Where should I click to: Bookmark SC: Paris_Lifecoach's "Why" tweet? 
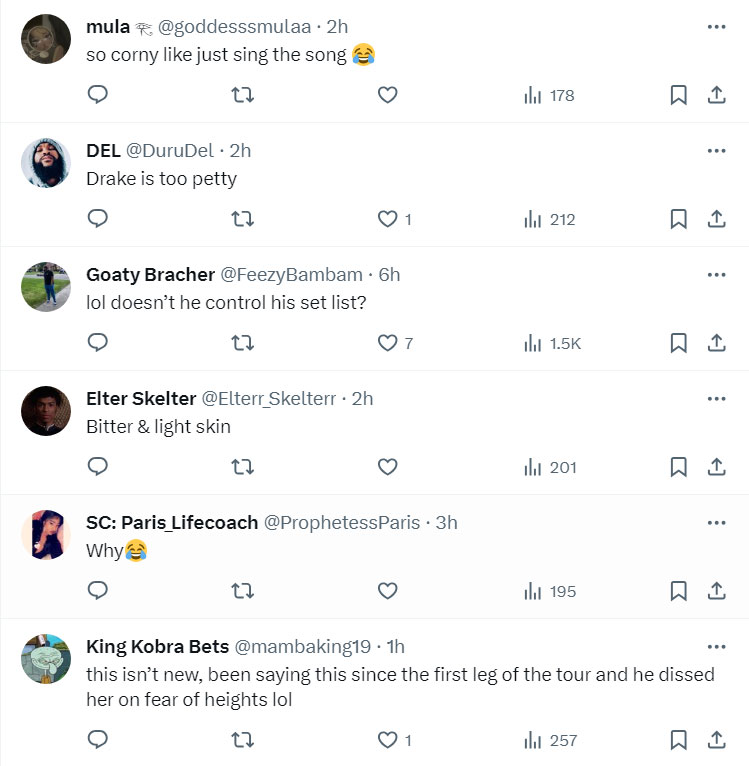tap(678, 591)
